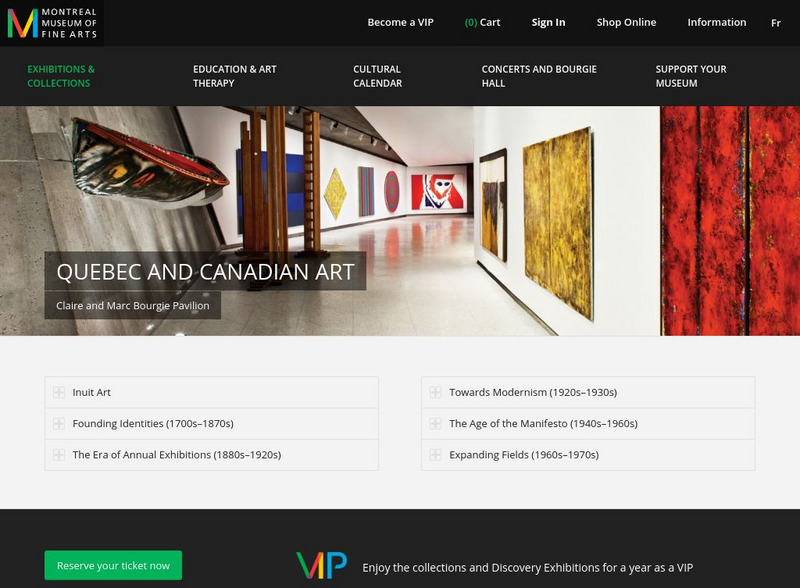This screenshot has width=800, height=588.
Task: Open Concerts and Bourgie Hall menu
Action: tap(539, 76)
